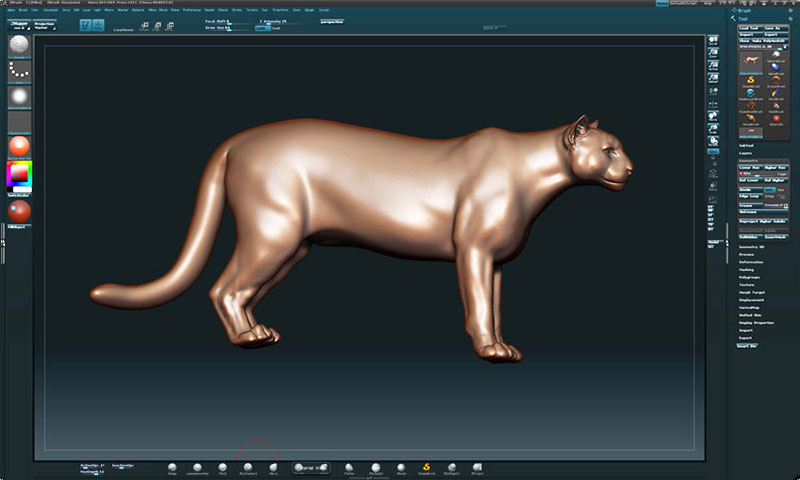This screenshot has height=480, width=800.
Task: Open alpha thumbnail with white glow
Action: pyautogui.click(x=19, y=96)
